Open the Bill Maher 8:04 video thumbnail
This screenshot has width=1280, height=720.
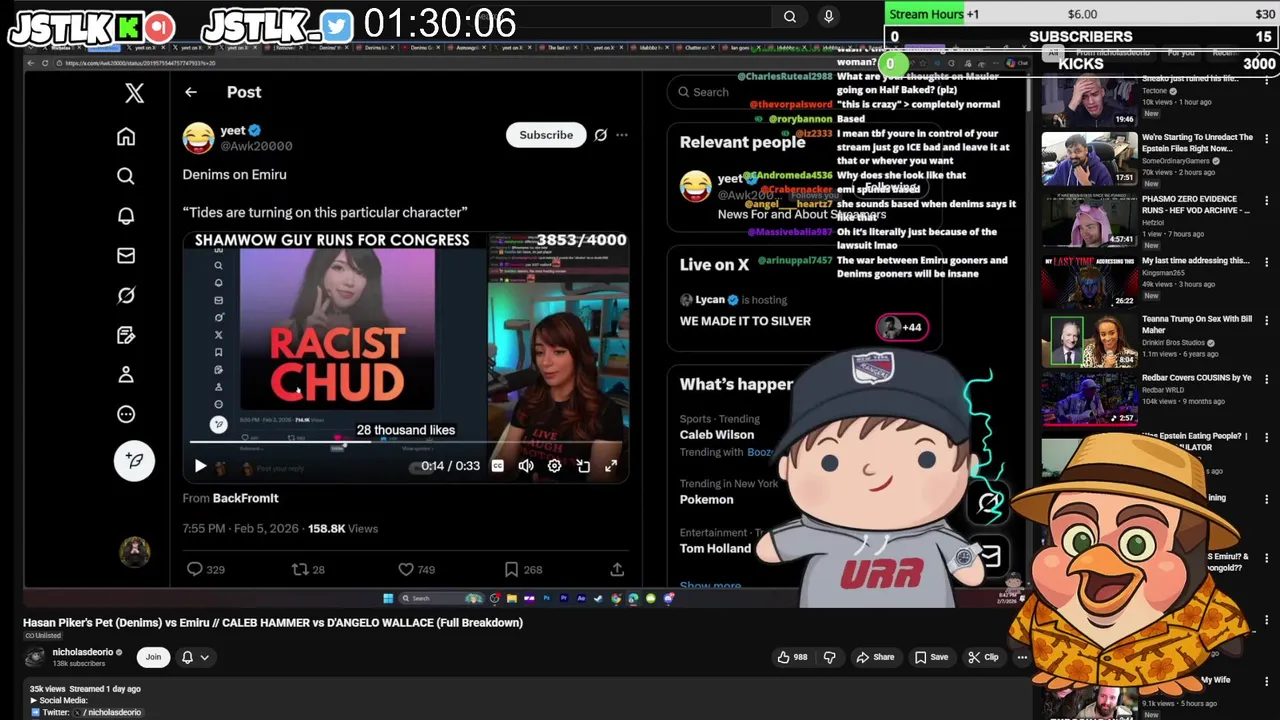1089,340
